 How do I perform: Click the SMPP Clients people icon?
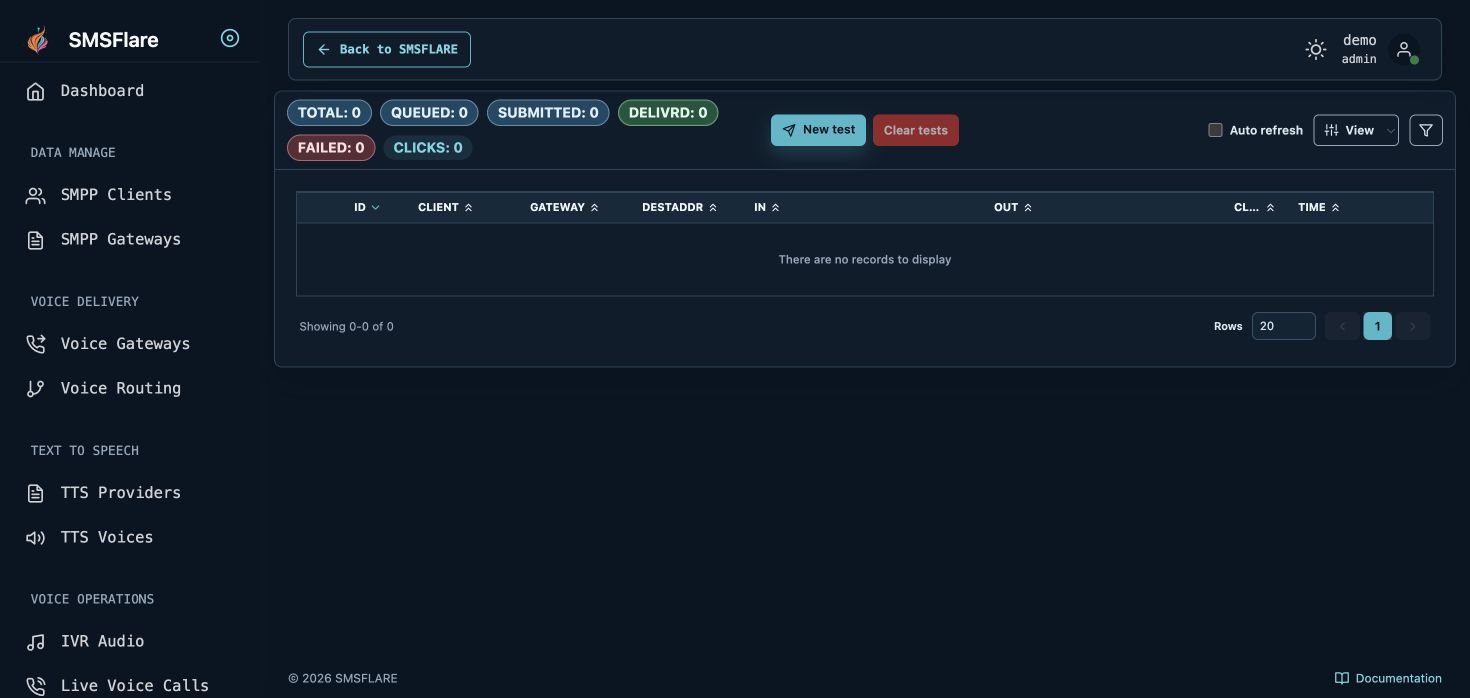click(36, 195)
